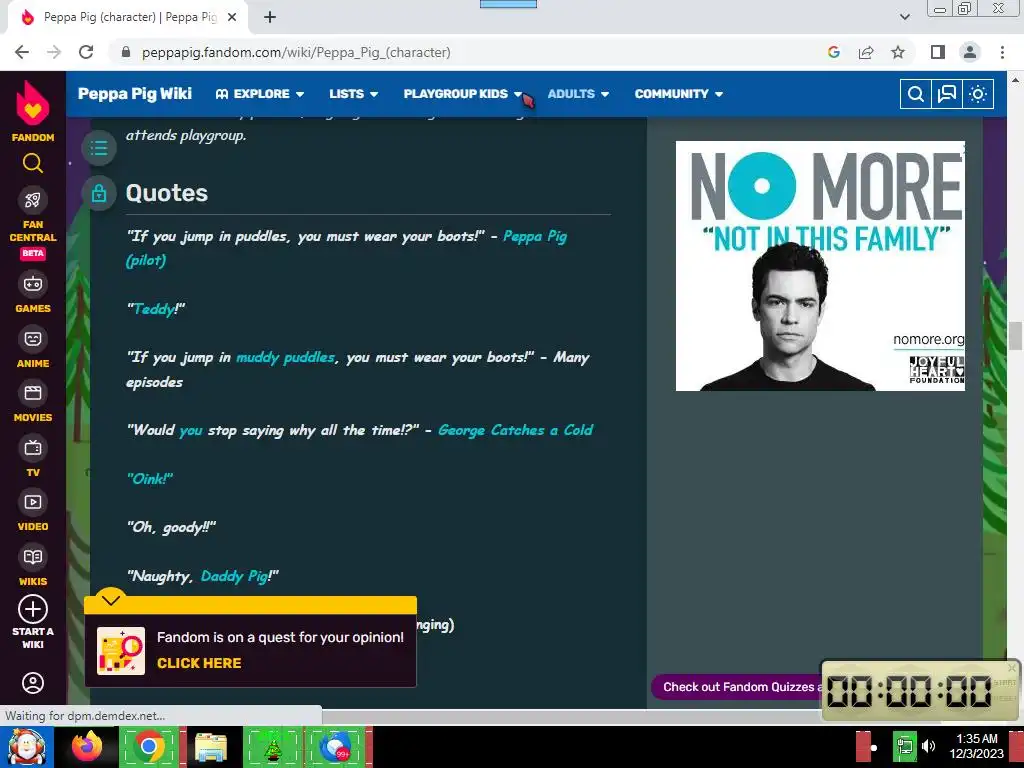Click the CLICK HERE survey button

click(199, 663)
